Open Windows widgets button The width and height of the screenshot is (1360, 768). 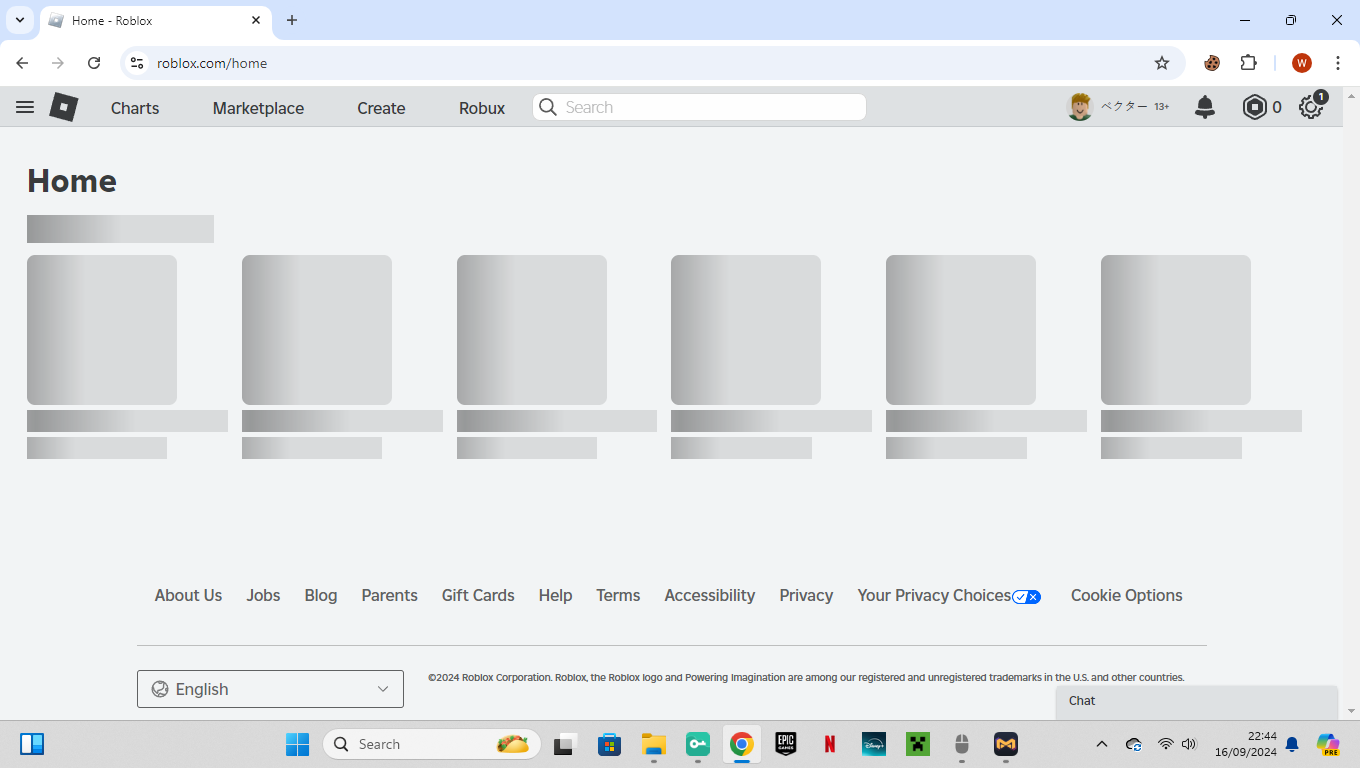point(32,744)
